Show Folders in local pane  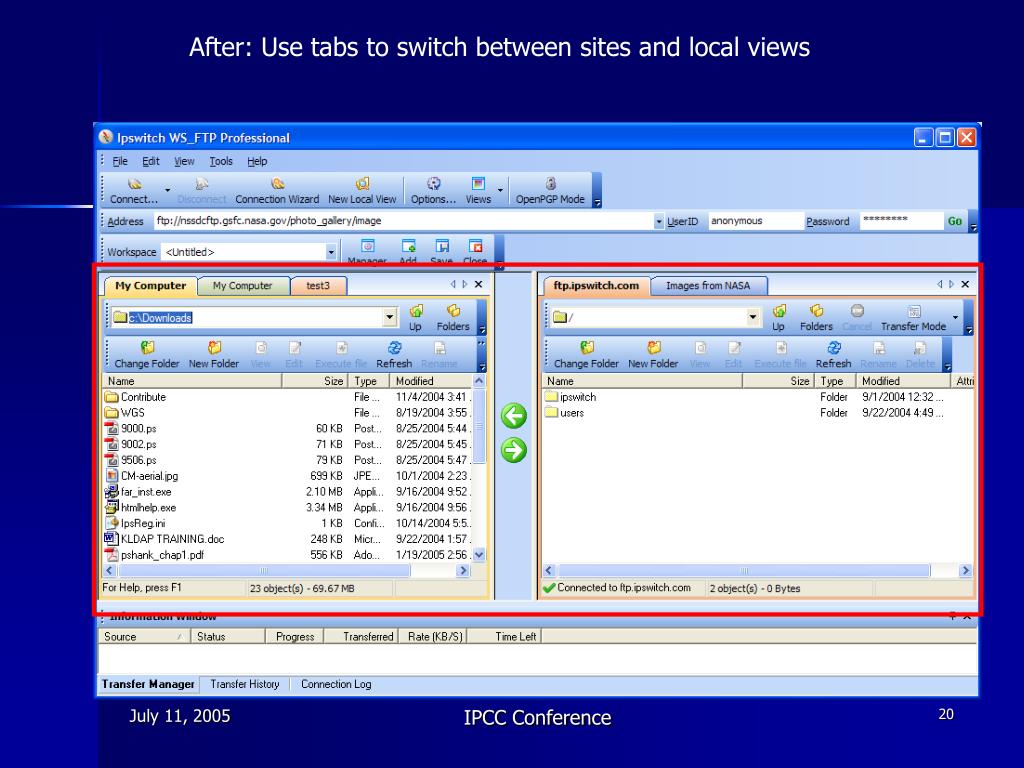pos(453,318)
